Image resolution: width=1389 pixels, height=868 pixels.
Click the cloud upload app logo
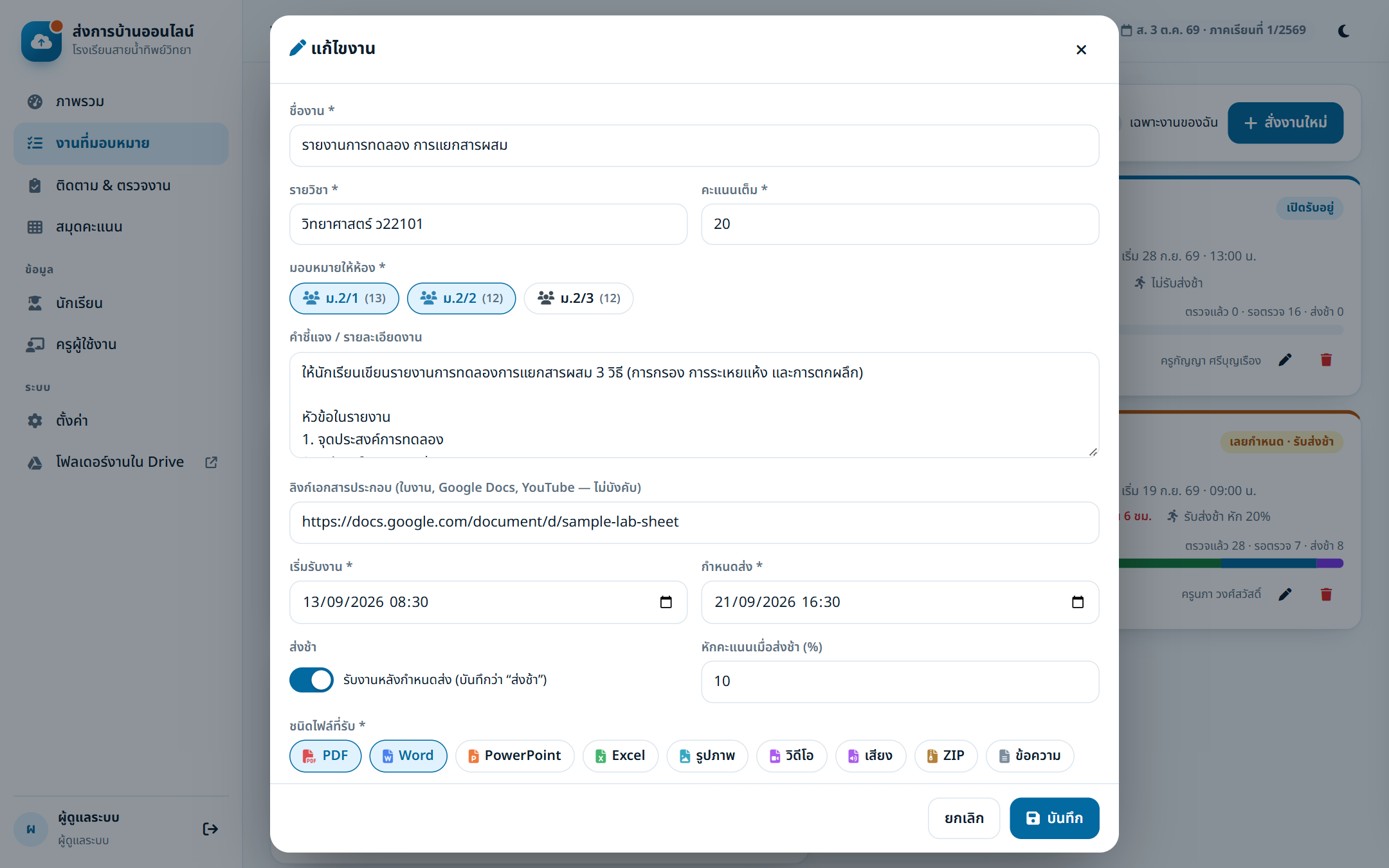coord(41,41)
